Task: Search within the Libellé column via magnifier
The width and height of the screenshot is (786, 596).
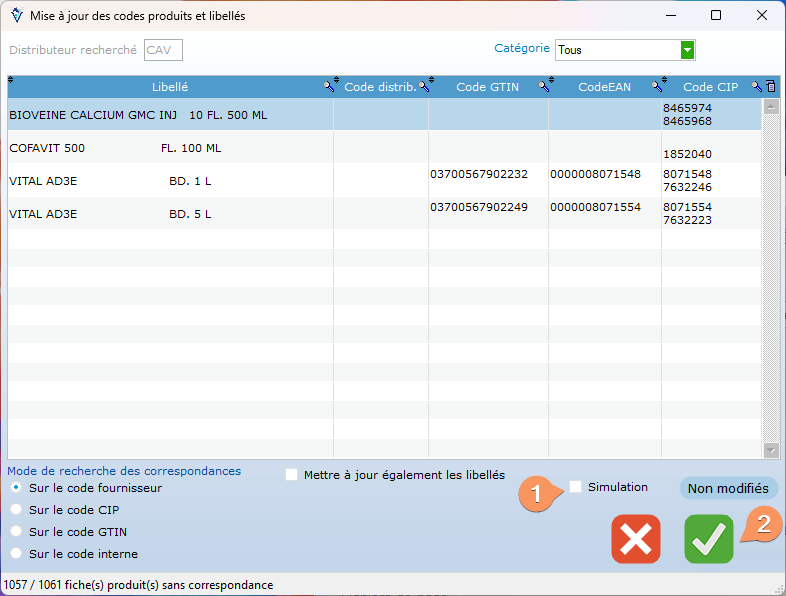Action: [x=328, y=87]
